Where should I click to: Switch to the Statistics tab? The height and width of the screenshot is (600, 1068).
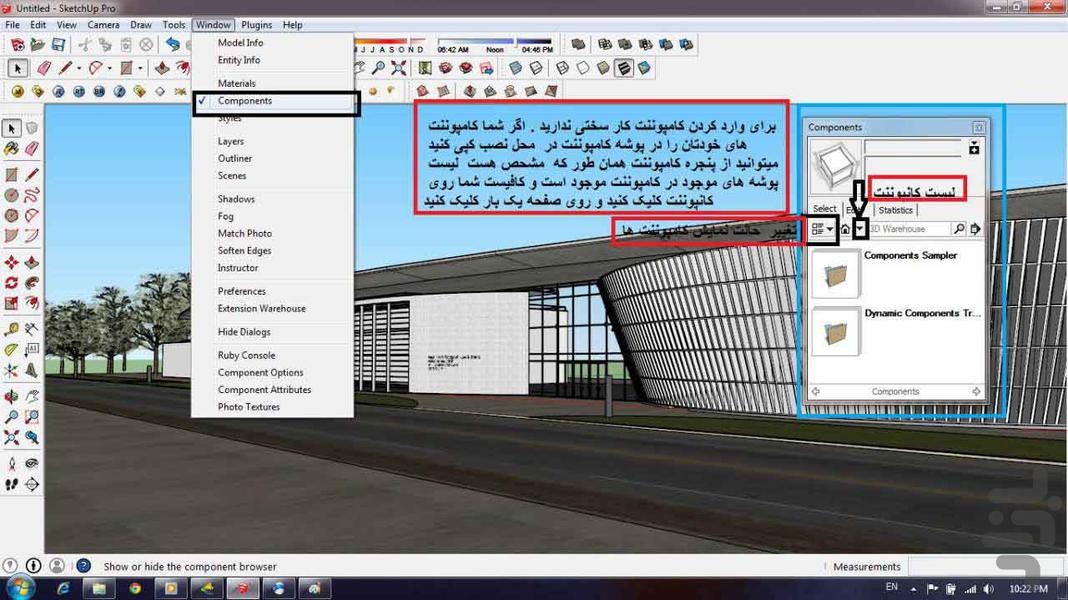[x=895, y=210]
